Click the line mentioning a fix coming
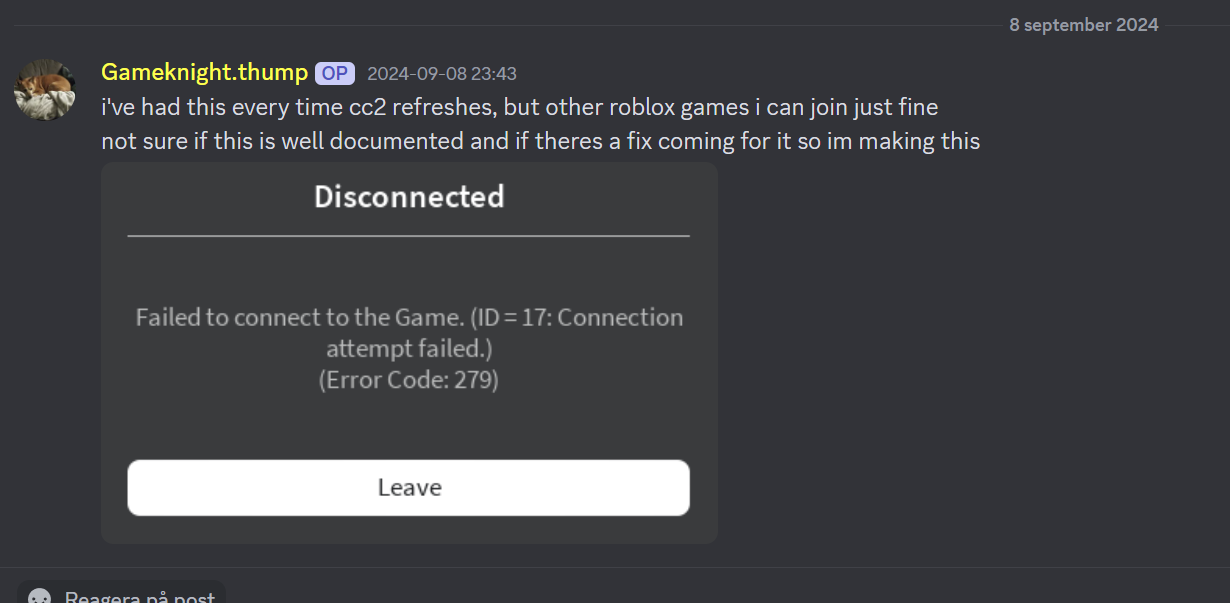This screenshot has height=603, width=1230. [540, 140]
